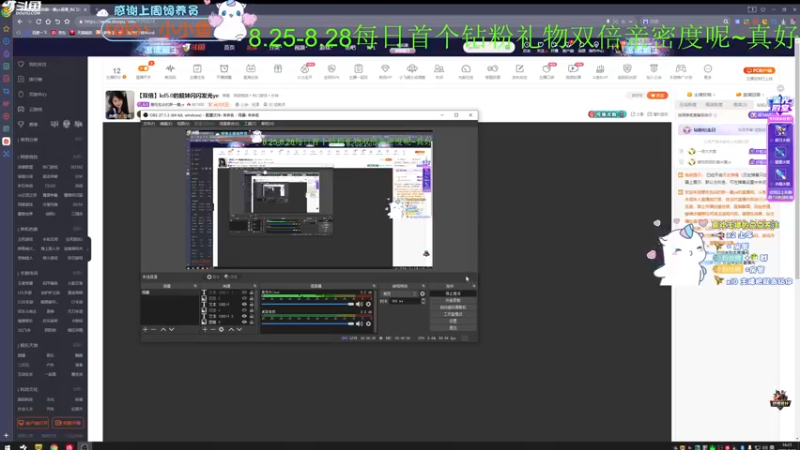The image size is (800, 450).
Task: Open settings gear of second mixer channel
Action: coord(368,323)
